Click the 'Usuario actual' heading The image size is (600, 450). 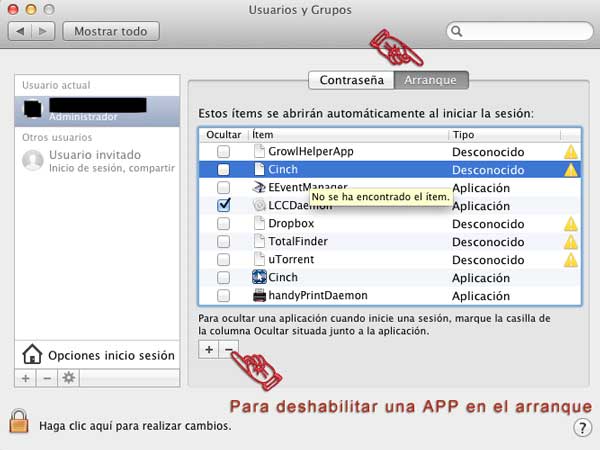tap(56, 85)
